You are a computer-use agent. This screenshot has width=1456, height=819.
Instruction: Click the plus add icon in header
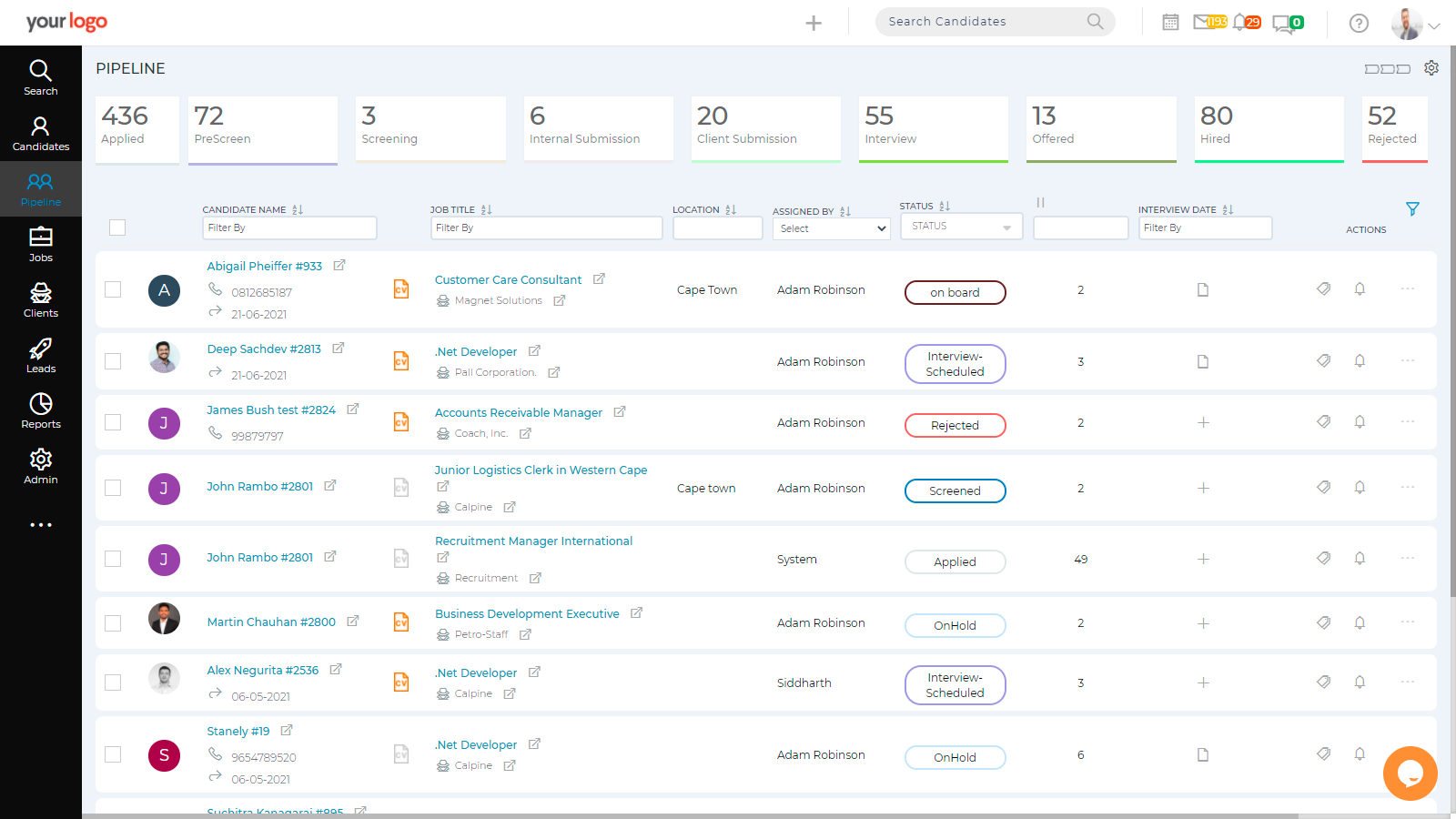click(x=814, y=23)
